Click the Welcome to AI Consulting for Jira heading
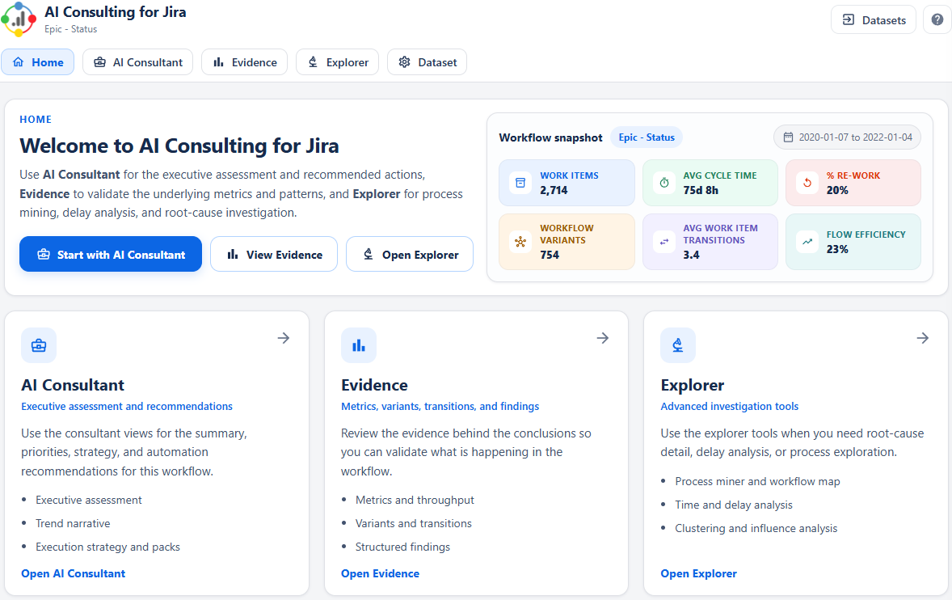Viewport: 952px width, 600px height. [x=179, y=146]
